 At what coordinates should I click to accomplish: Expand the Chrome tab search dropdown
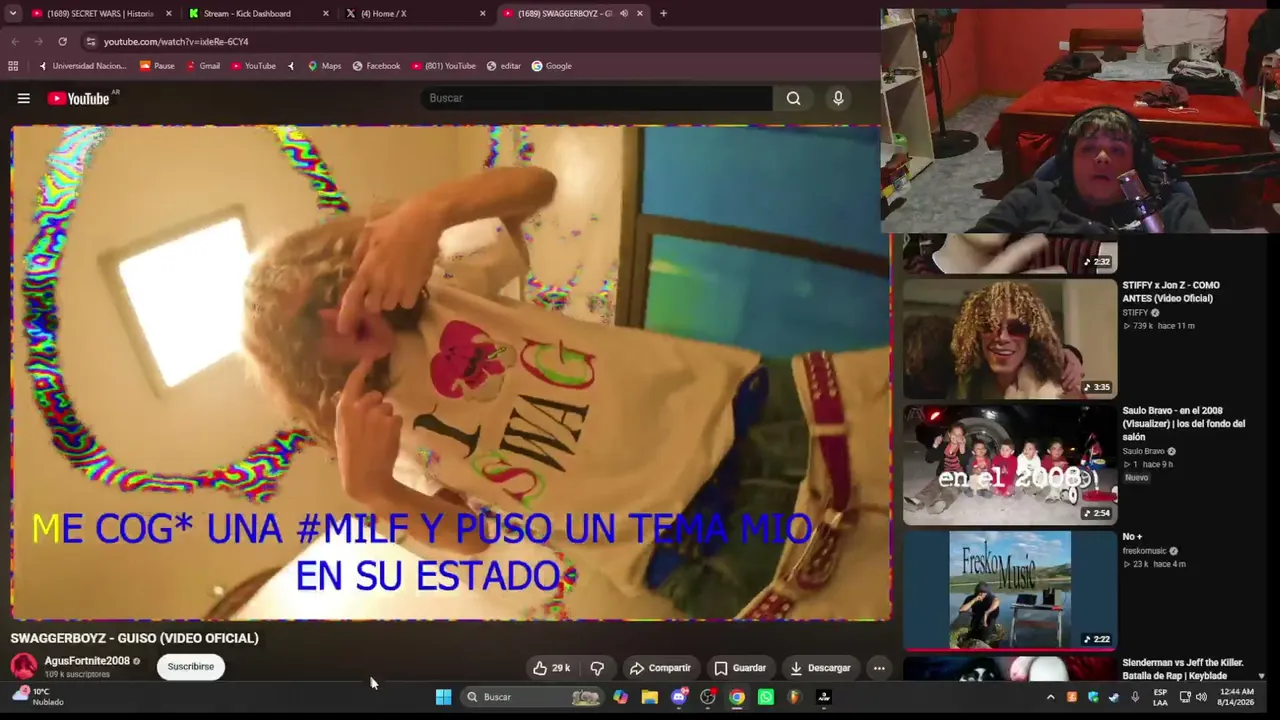(x=12, y=13)
